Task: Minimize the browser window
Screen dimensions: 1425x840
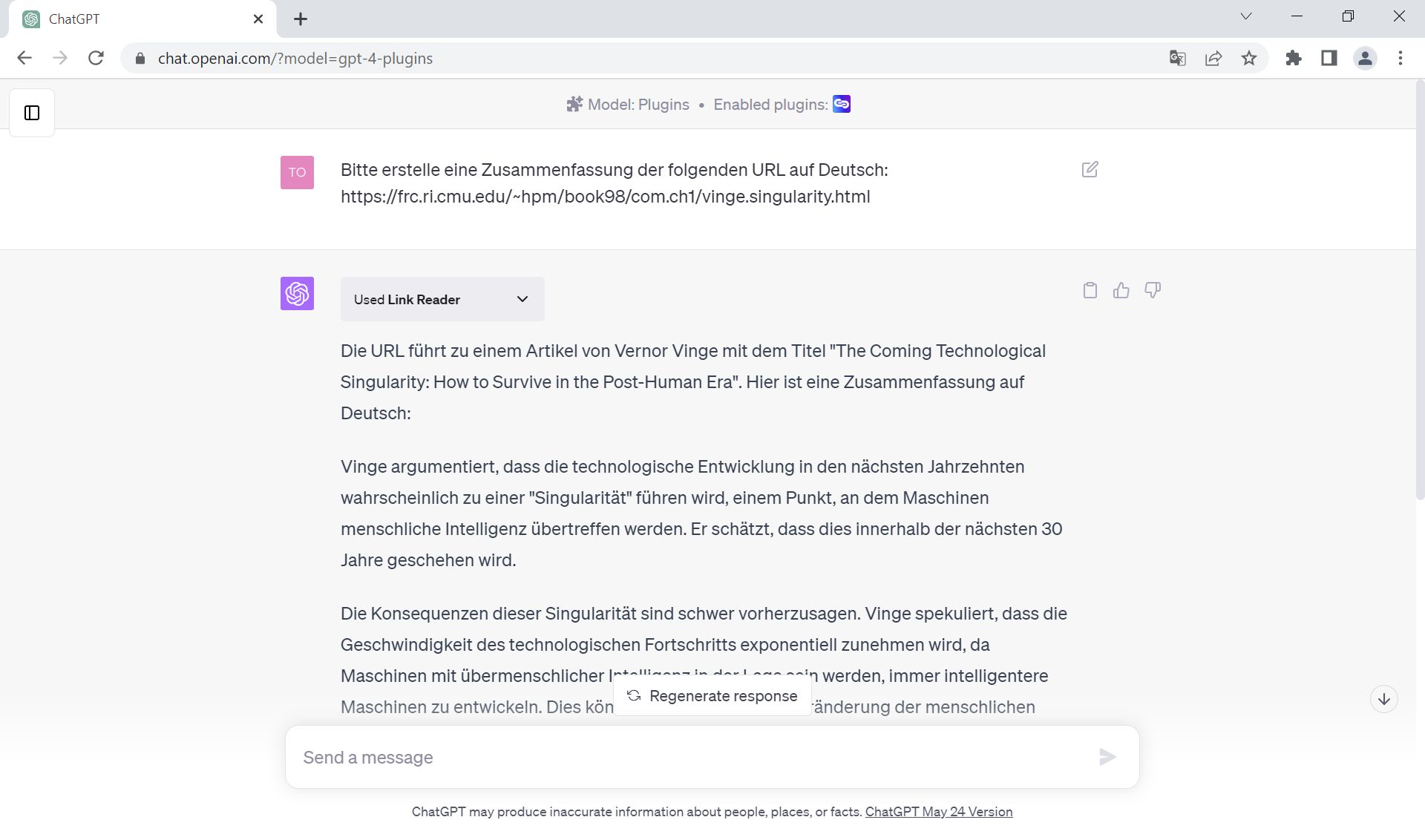Action: point(1297,16)
